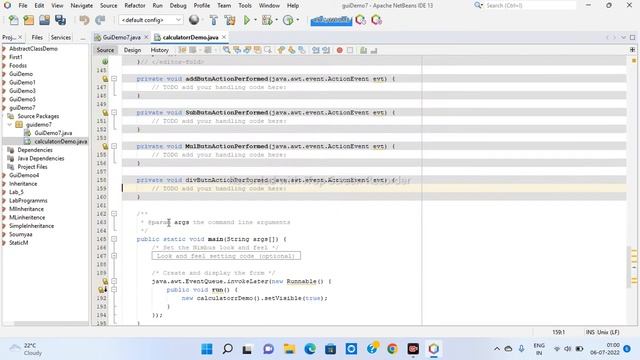Click Find Next Occurrence editor icon
640x360 pixels.
coord(247,50)
